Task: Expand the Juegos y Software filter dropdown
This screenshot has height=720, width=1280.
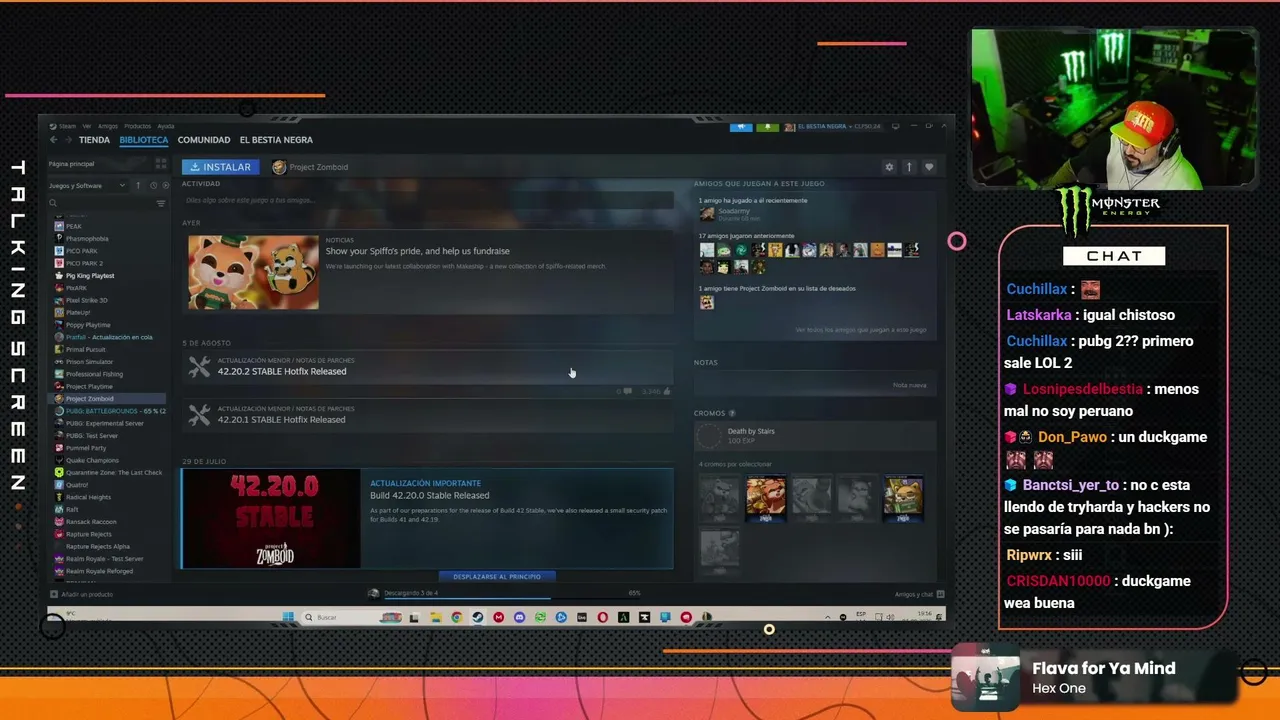Action: pos(88,185)
